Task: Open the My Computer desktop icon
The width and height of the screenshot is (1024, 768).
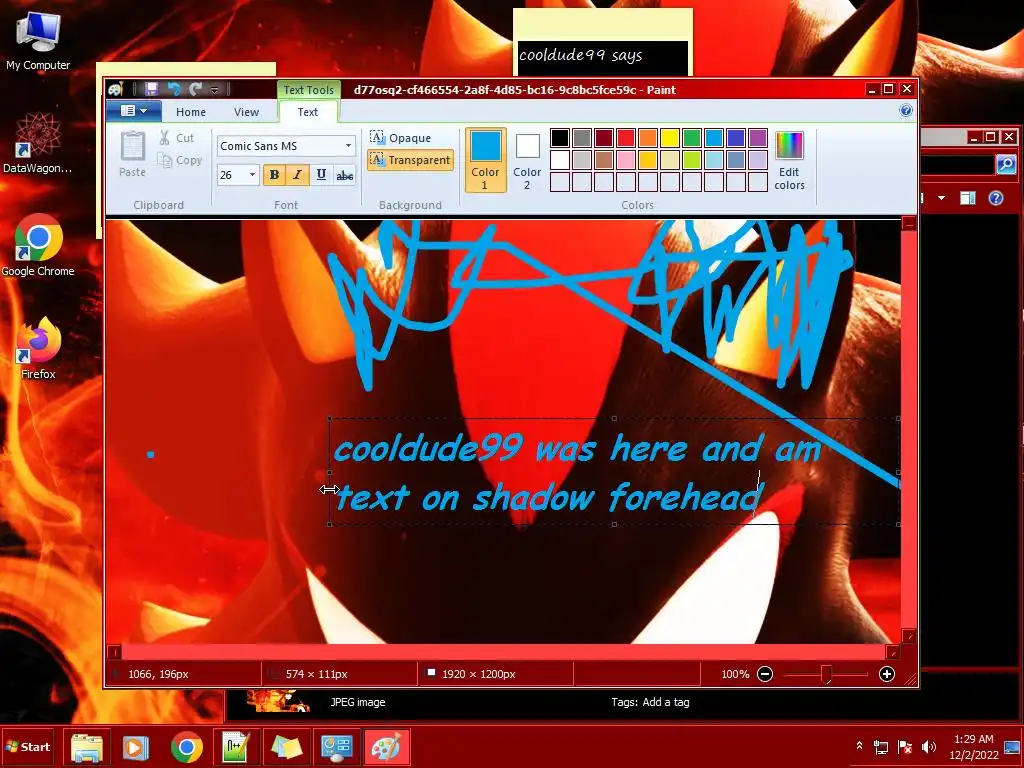Action: (38, 40)
